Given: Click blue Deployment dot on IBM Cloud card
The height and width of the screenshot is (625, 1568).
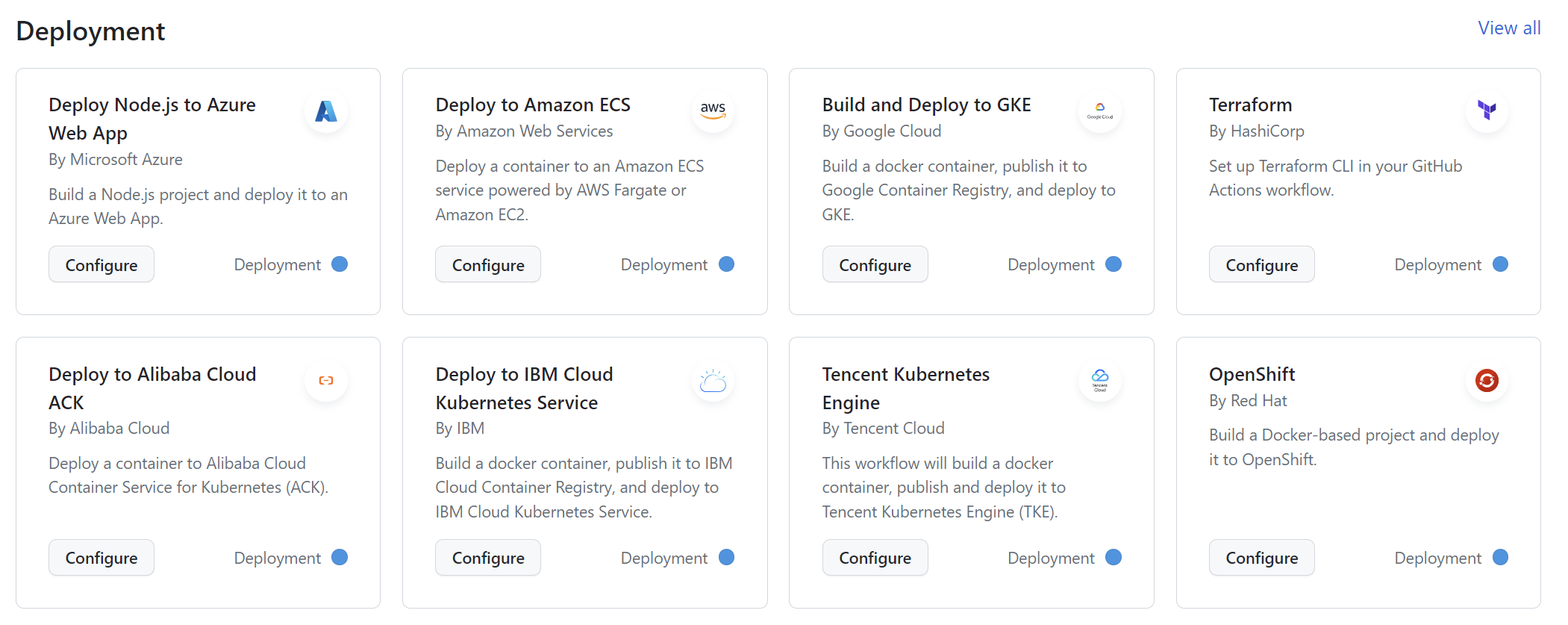Looking at the screenshot, I should [726, 557].
